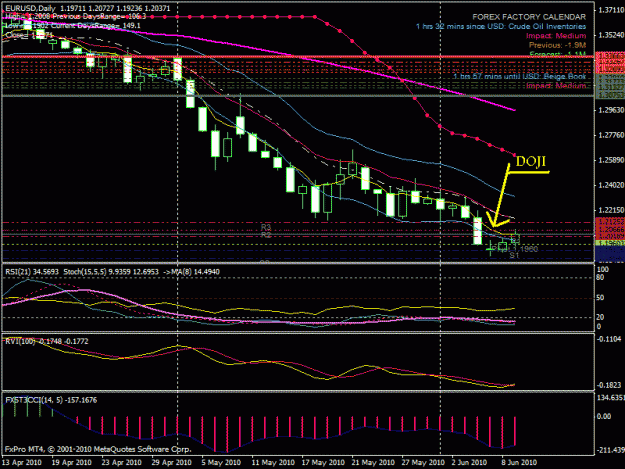Click the Current DaysRange 149.1 readout
Screen dimensions: 625x469
tap(96, 26)
